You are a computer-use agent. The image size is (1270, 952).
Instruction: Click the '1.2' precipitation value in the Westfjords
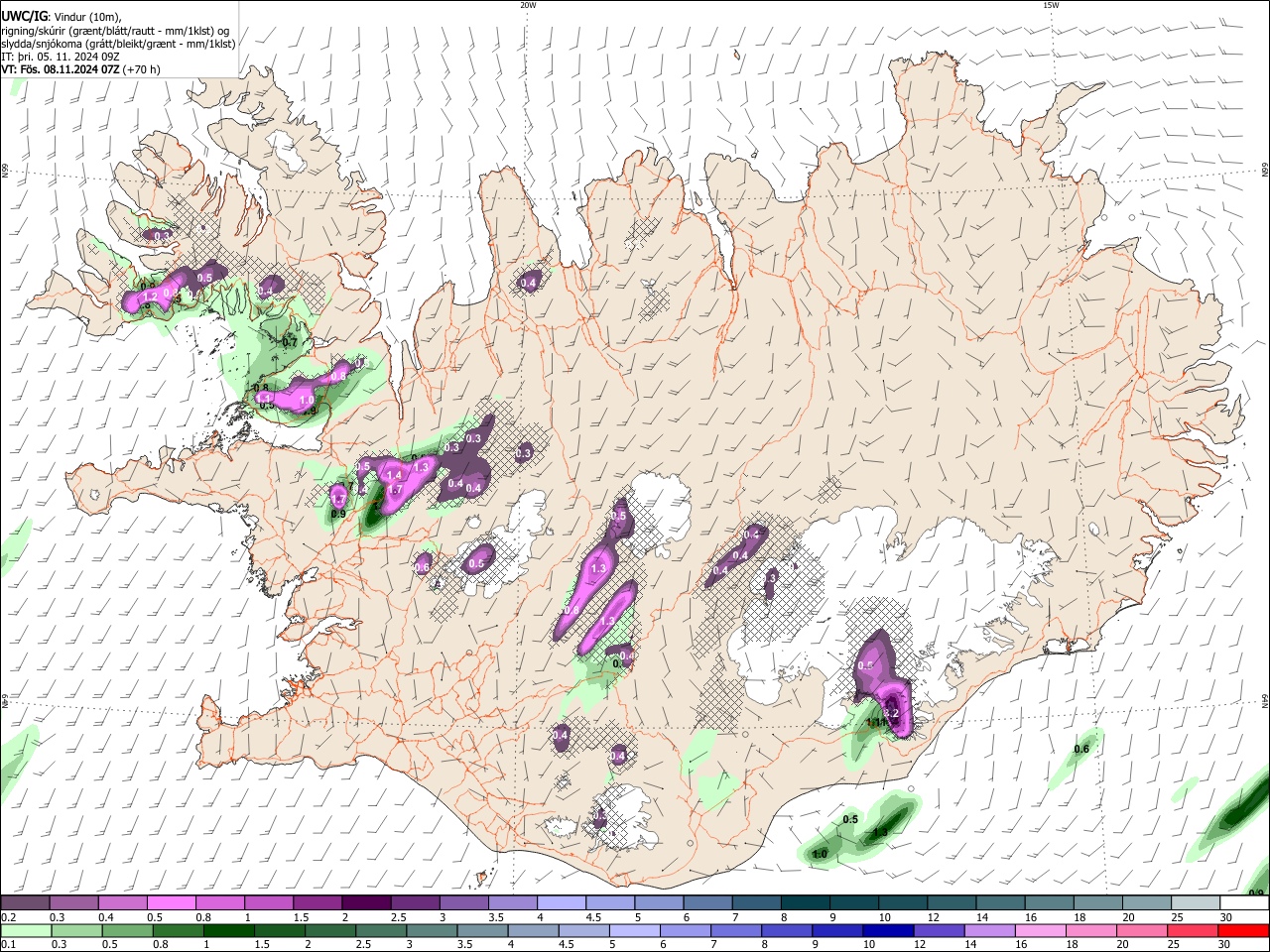tap(151, 297)
